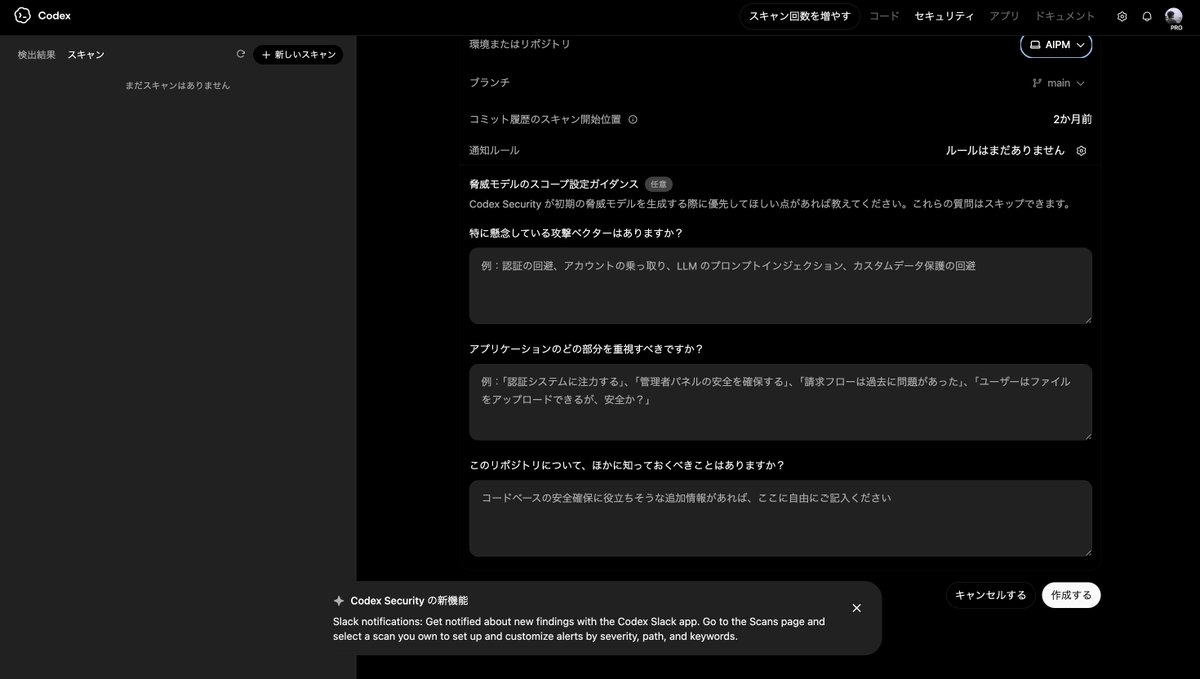Refresh the scan list

pos(240,54)
